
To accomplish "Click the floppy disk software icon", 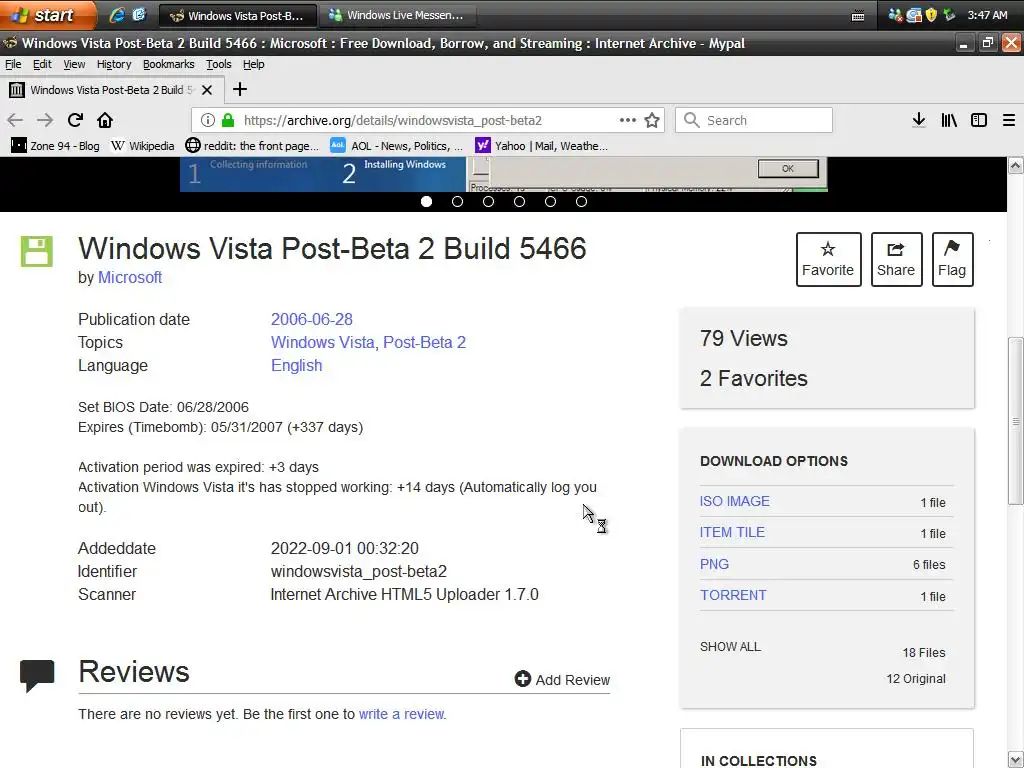I will pyautogui.click(x=37, y=251).
